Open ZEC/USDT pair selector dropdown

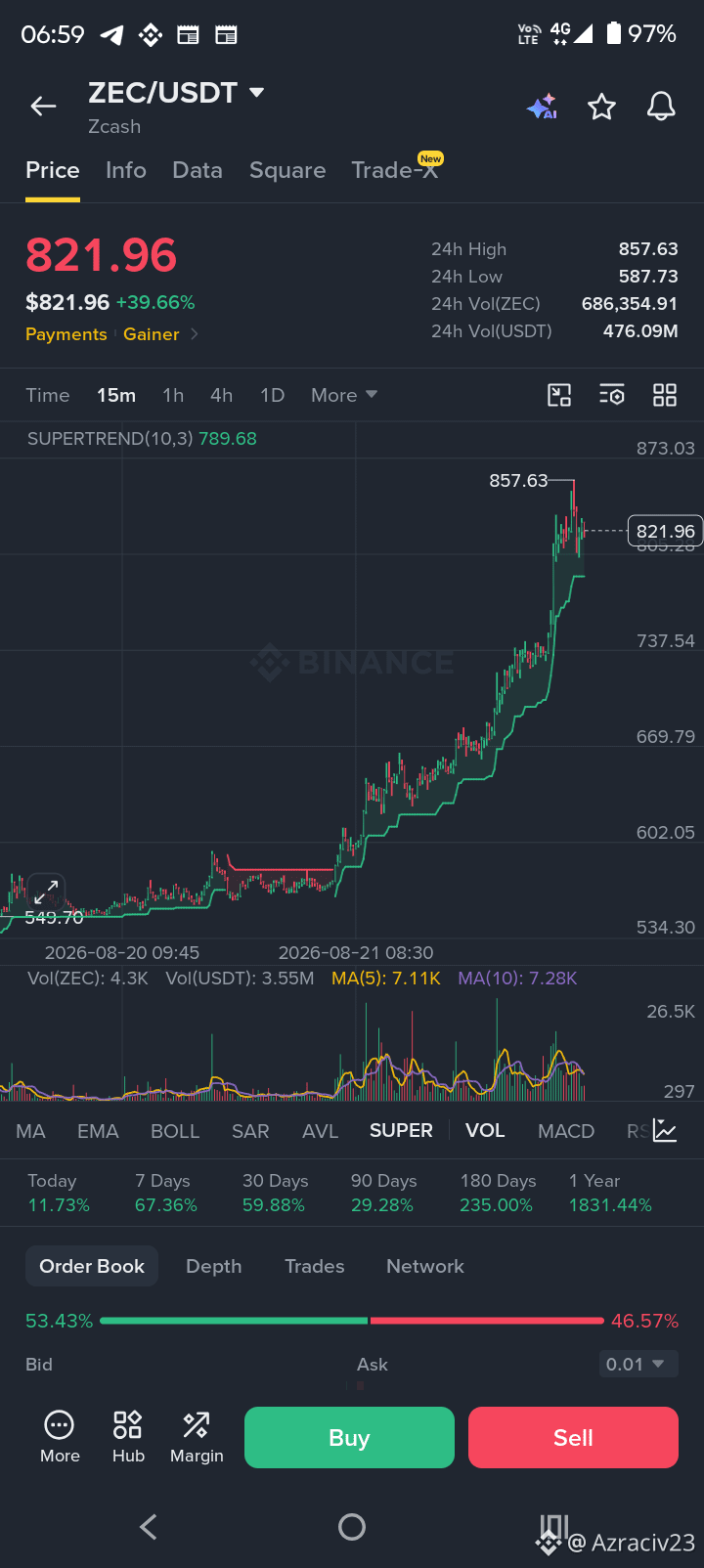tap(176, 93)
